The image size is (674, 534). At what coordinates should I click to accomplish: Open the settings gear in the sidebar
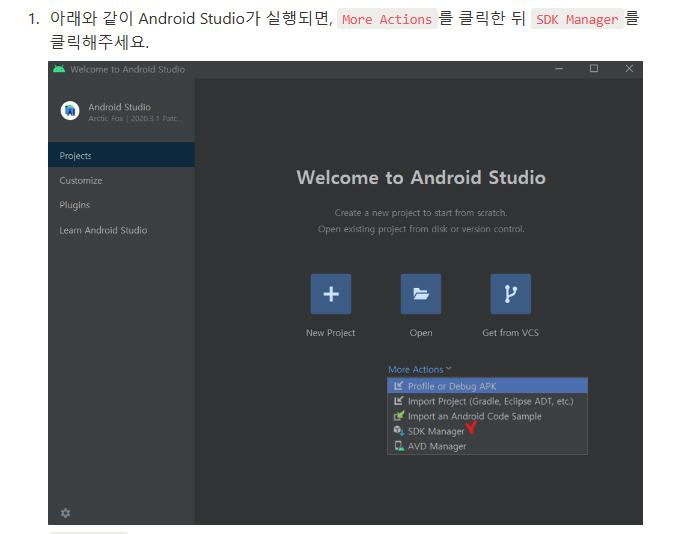point(65,513)
